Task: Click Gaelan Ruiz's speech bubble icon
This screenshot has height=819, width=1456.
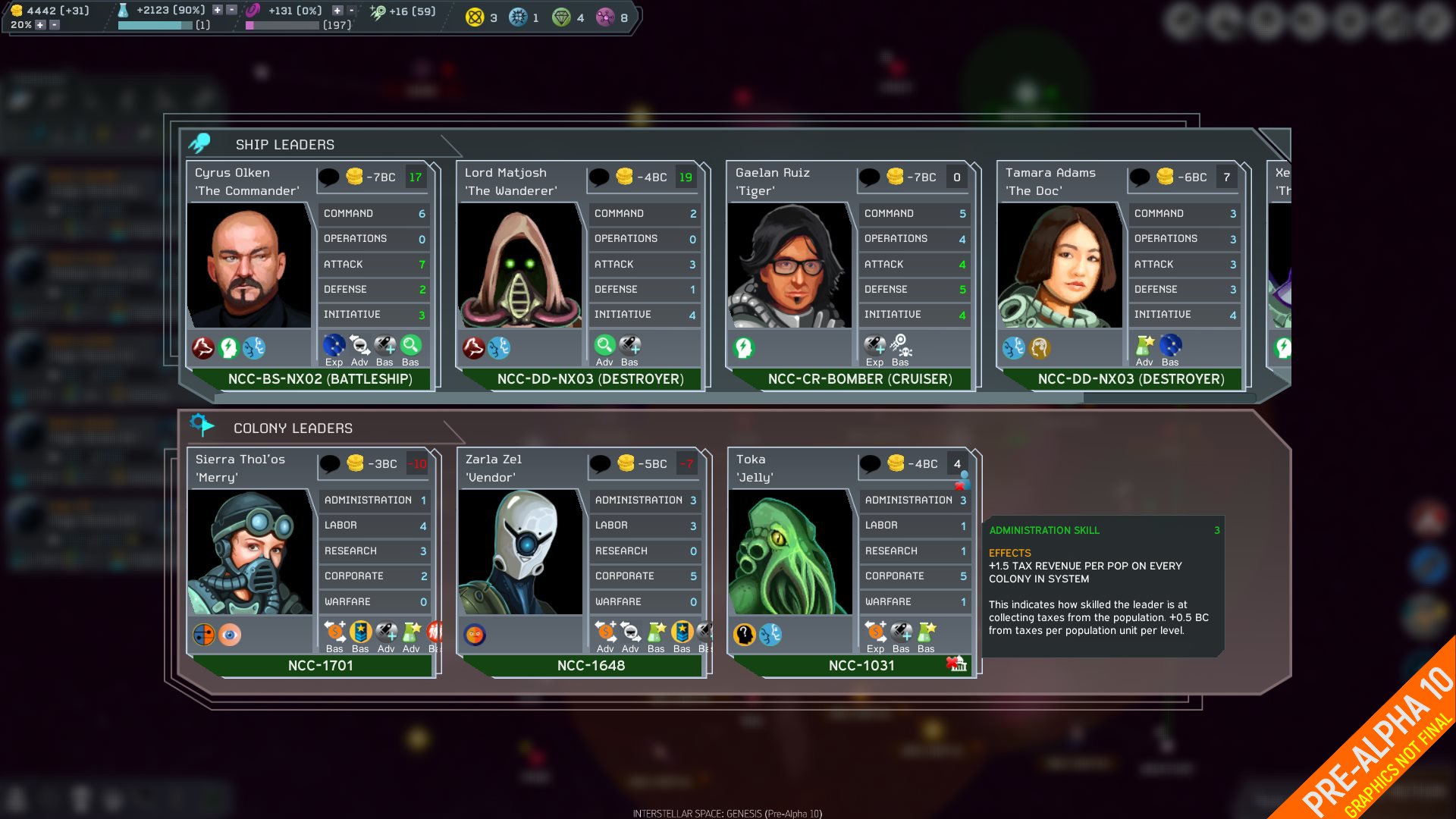Action: [869, 177]
